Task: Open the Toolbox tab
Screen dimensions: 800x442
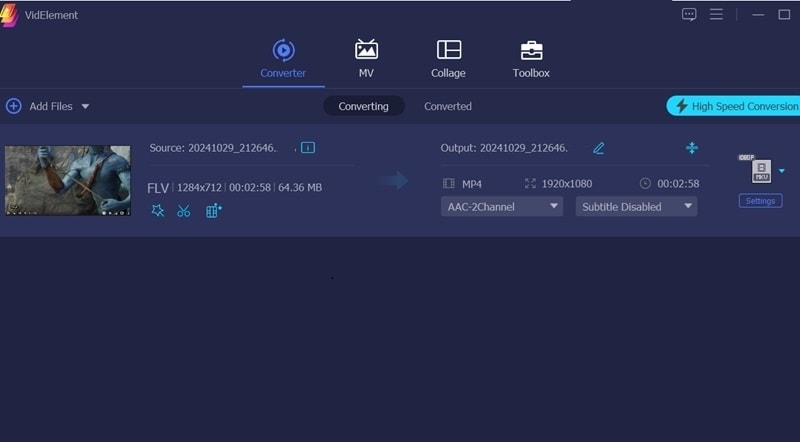Action: coord(531,59)
